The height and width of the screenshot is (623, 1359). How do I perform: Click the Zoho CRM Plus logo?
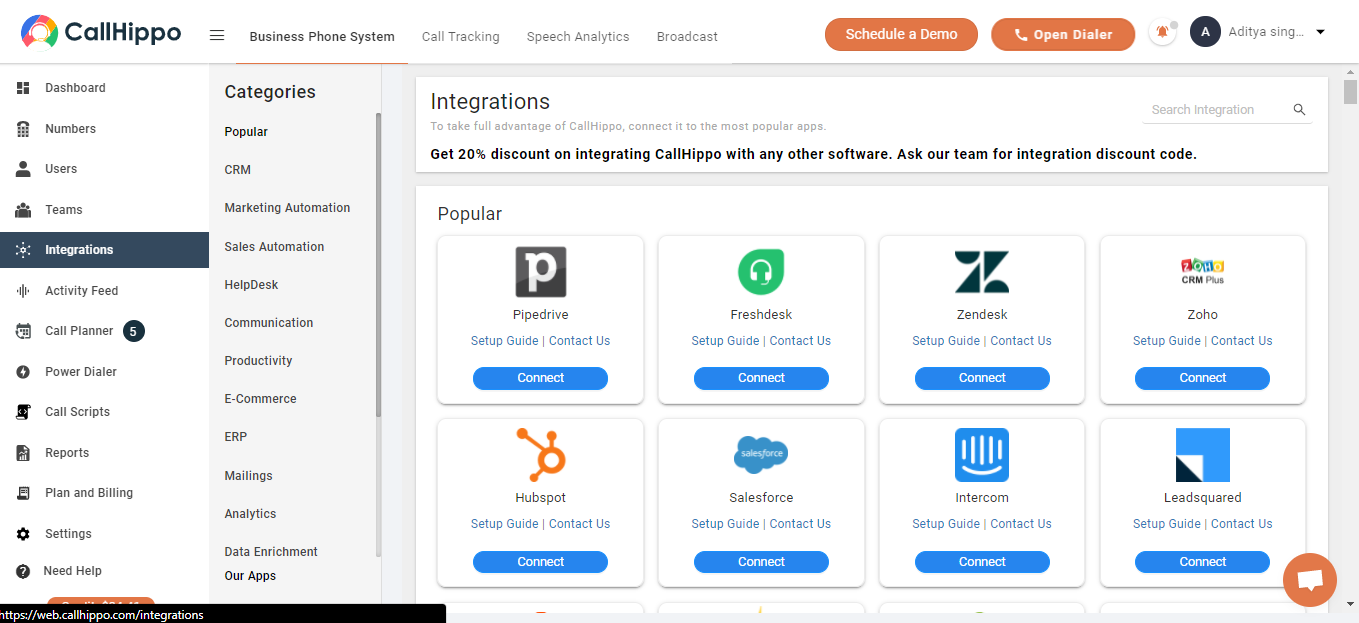coord(1202,271)
